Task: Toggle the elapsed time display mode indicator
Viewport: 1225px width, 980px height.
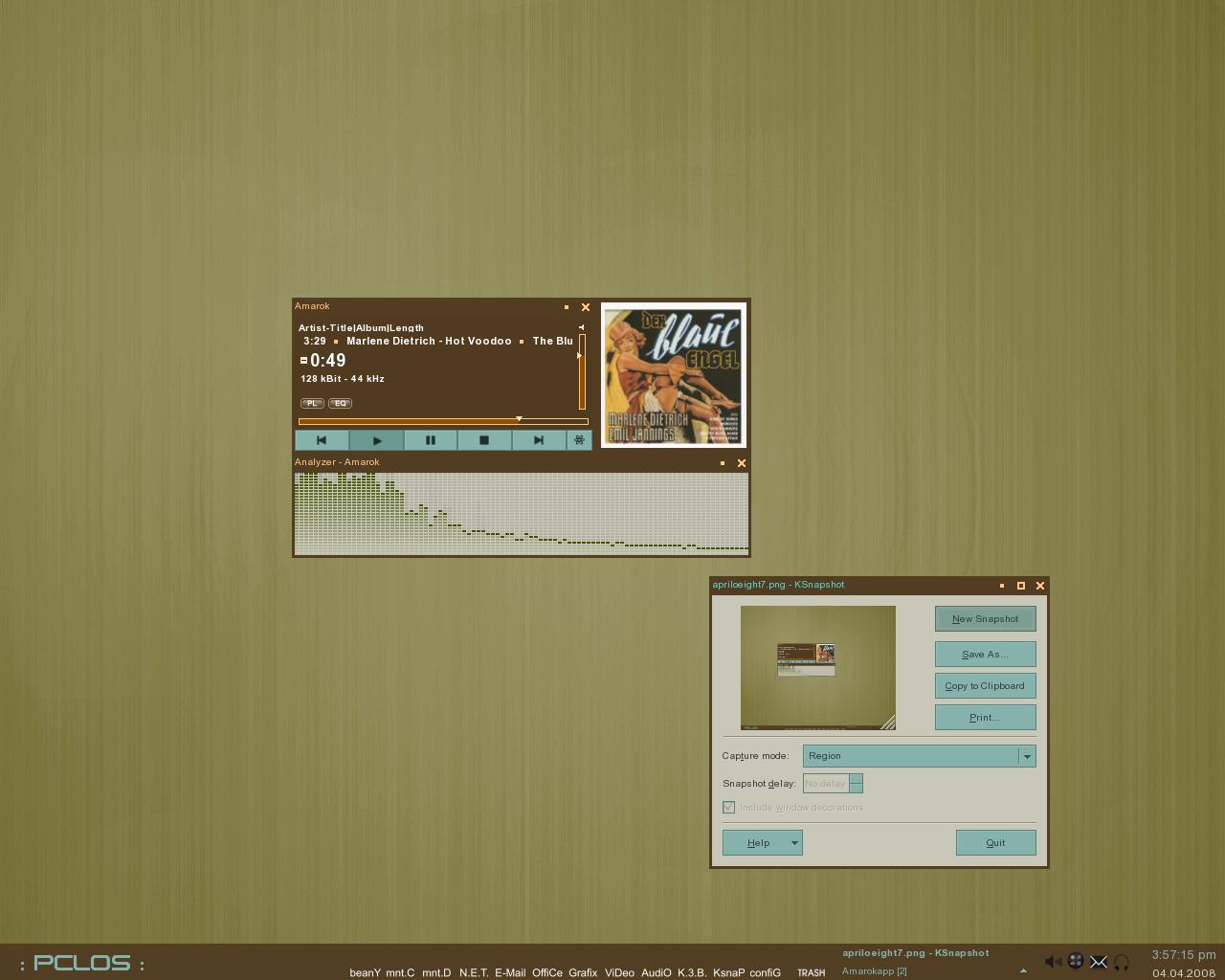Action: [303, 361]
